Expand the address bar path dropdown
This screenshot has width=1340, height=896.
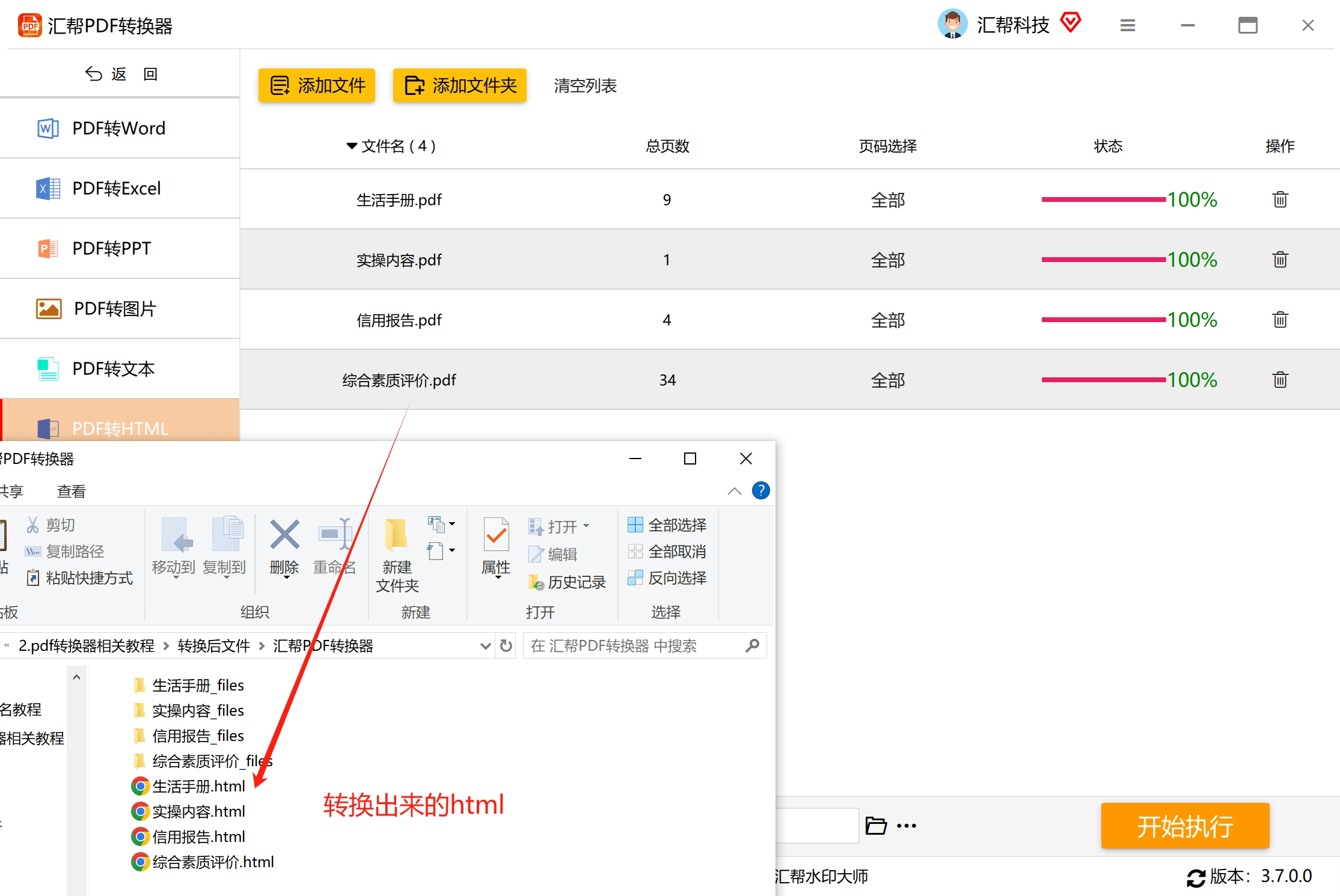click(485, 646)
